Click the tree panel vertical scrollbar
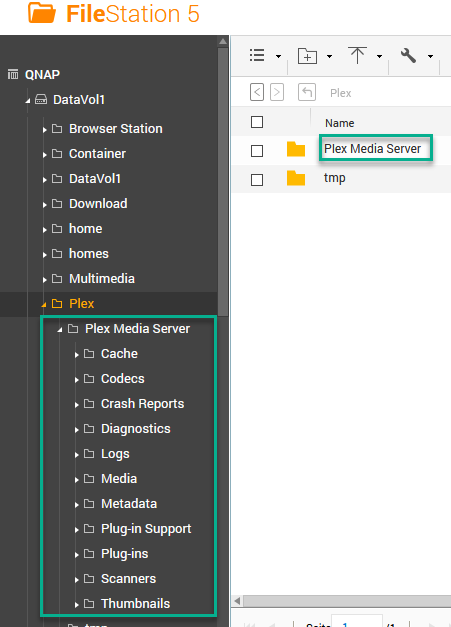451x627 pixels. pyautogui.click(x=223, y=182)
